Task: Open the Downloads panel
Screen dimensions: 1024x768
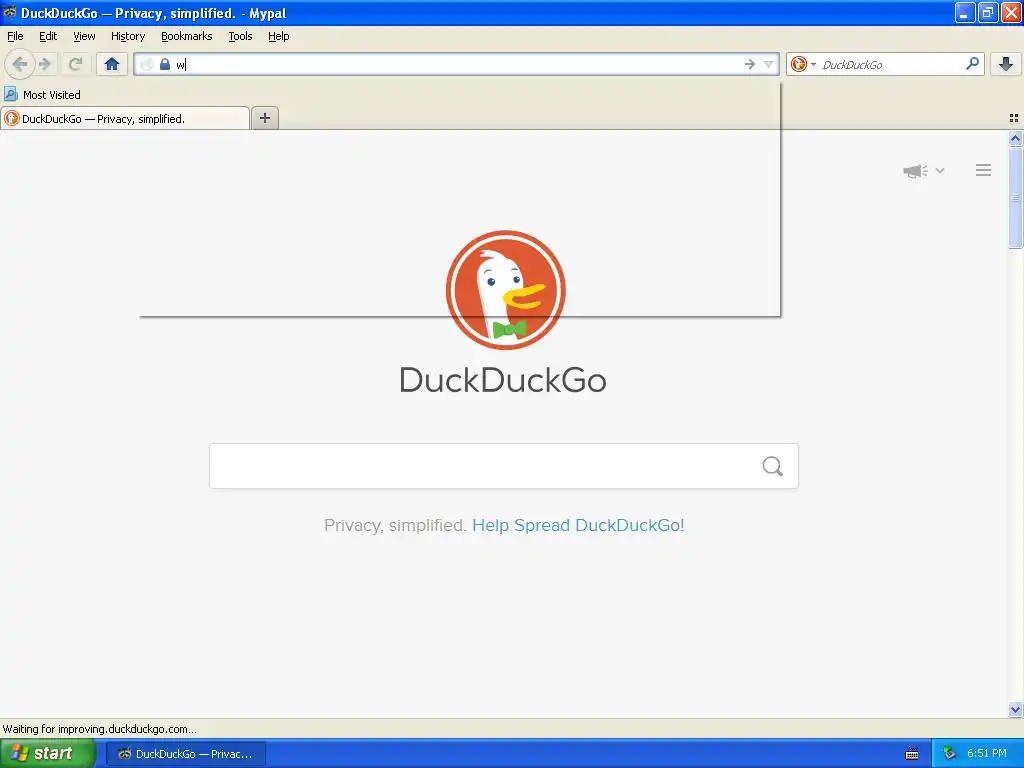Action: tap(1006, 64)
